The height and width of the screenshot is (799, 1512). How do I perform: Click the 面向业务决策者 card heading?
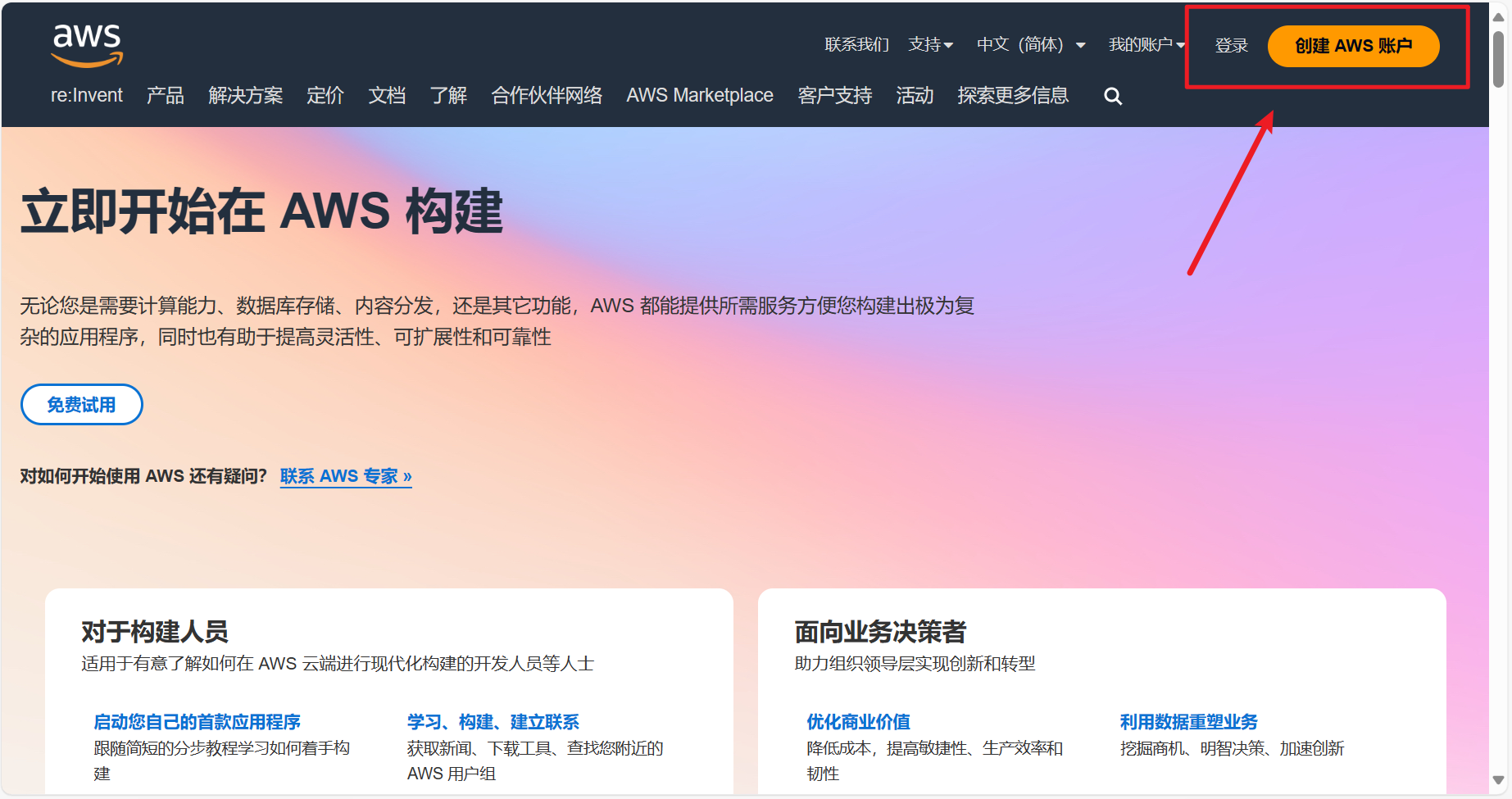pos(880,632)
